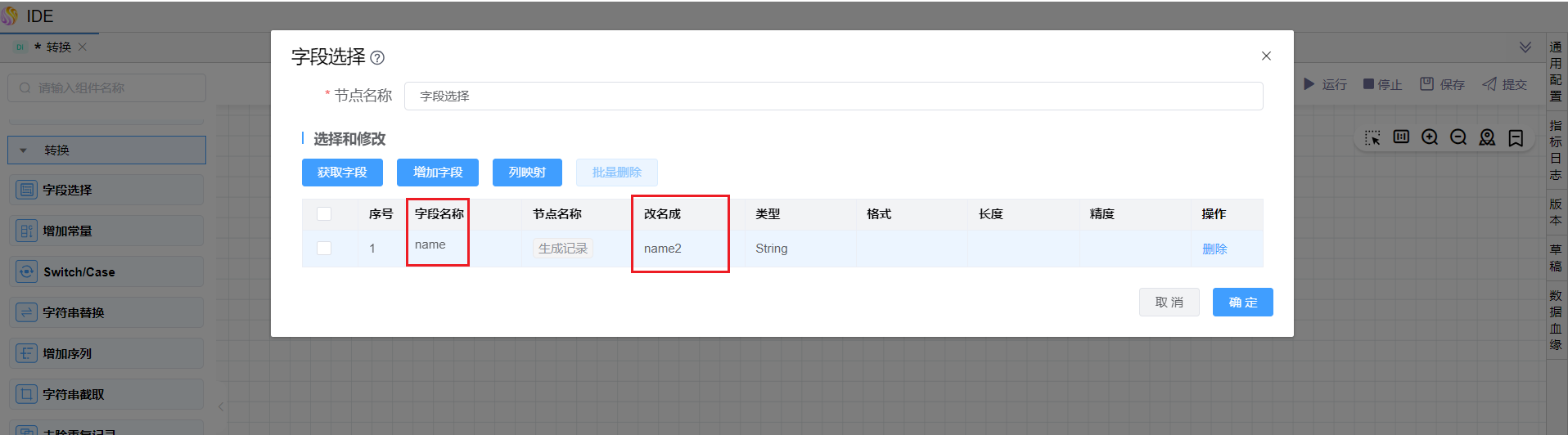Open the 草稿 side tab
Screen dimensions: 1568x435
coord(1556,258)
